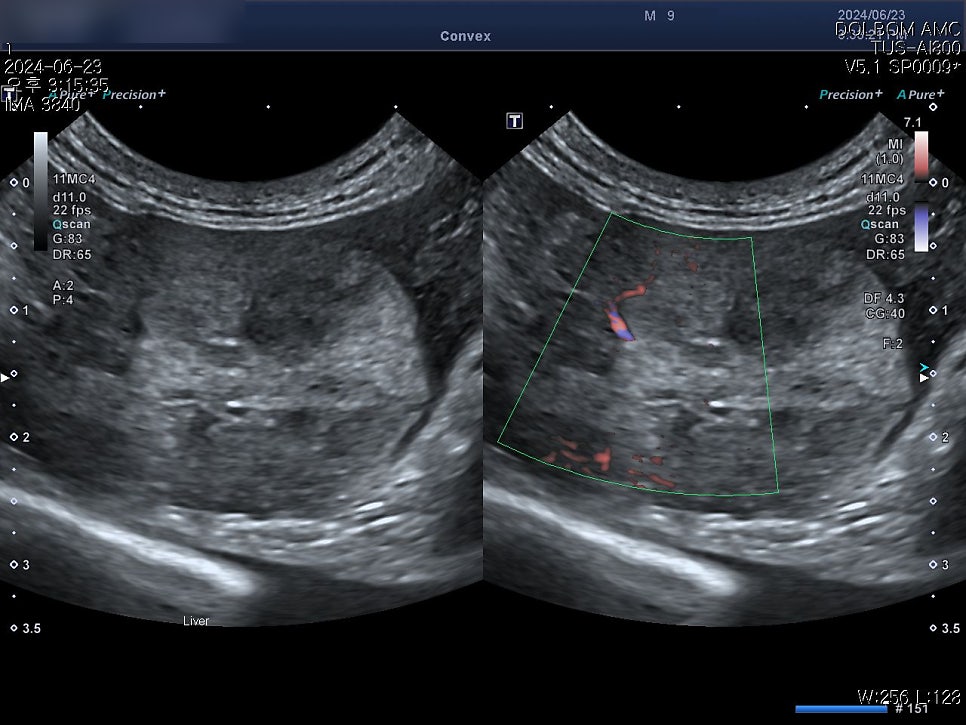Click the 'A:2' parameter
The width and height of the screenshot is (966, 725).
63,286
